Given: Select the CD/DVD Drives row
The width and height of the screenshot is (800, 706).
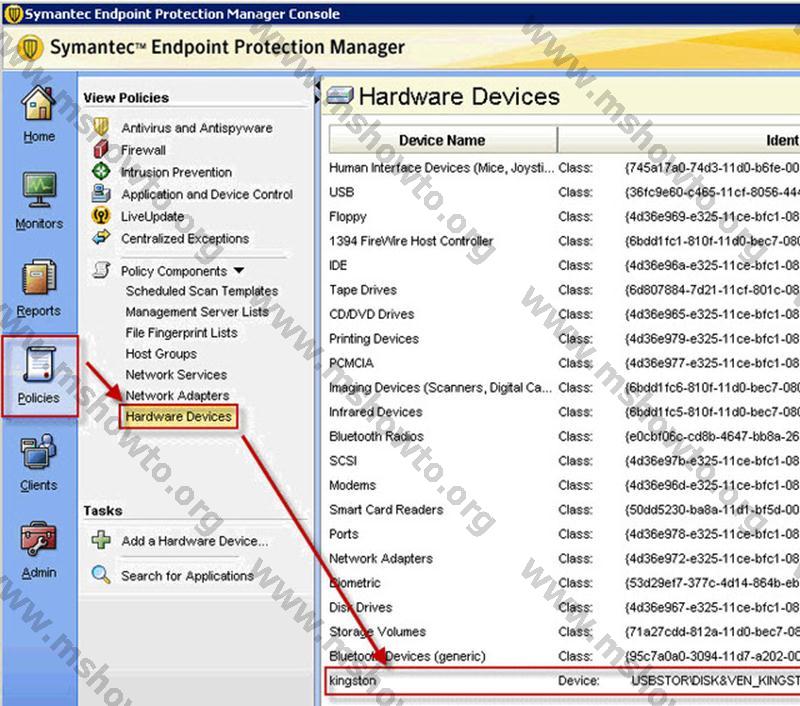Looking at the screenshot, I should 563,314.
